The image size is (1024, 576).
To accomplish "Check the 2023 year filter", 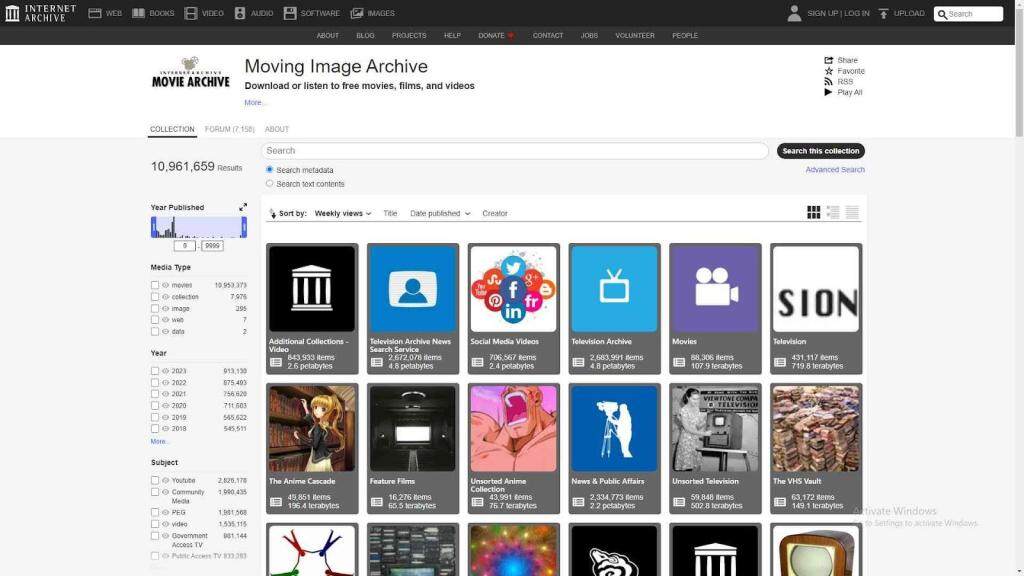I will point(155,371).
